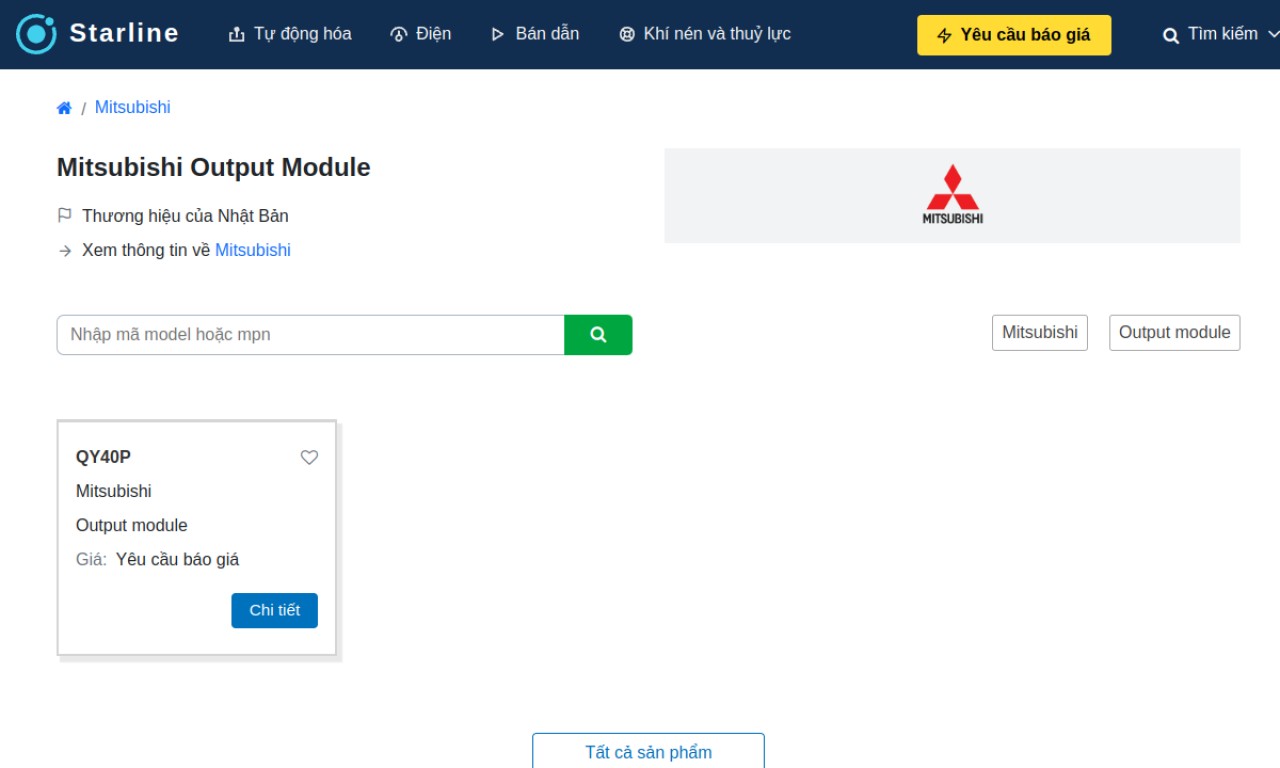Favorite QY40P with the heart icon

[x=310, y=457]
